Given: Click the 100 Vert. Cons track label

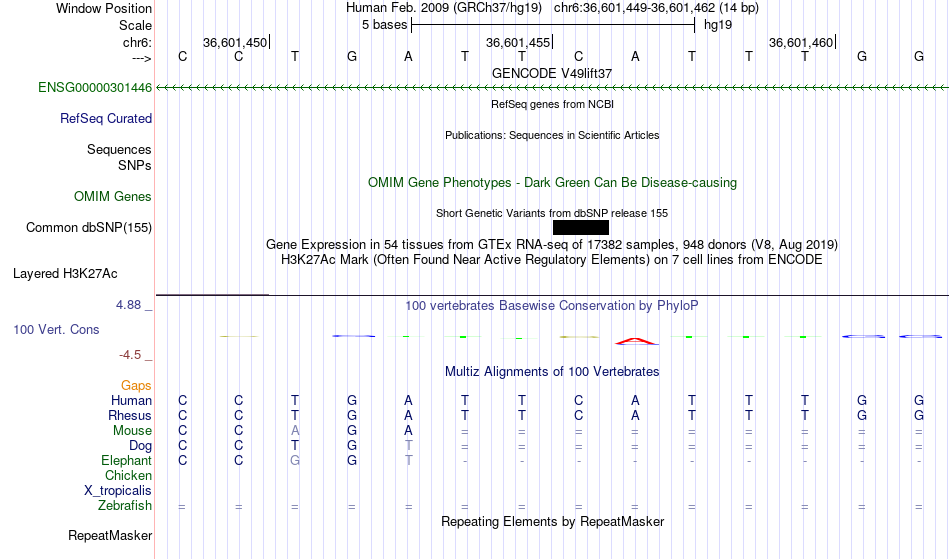Looking at the screenshot, I should 56,329.
